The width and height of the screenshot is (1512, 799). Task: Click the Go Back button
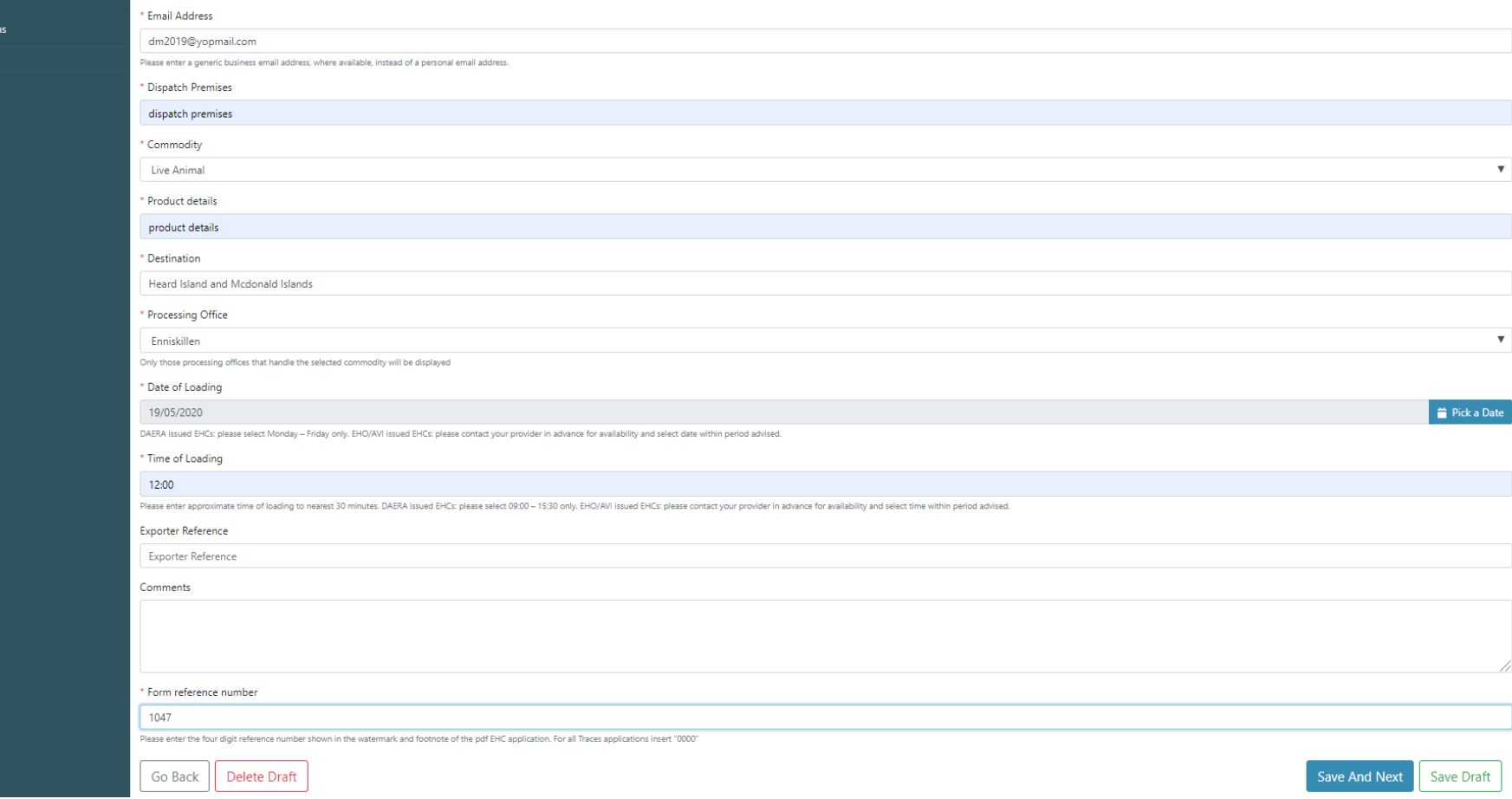click(x=175, y=776)
